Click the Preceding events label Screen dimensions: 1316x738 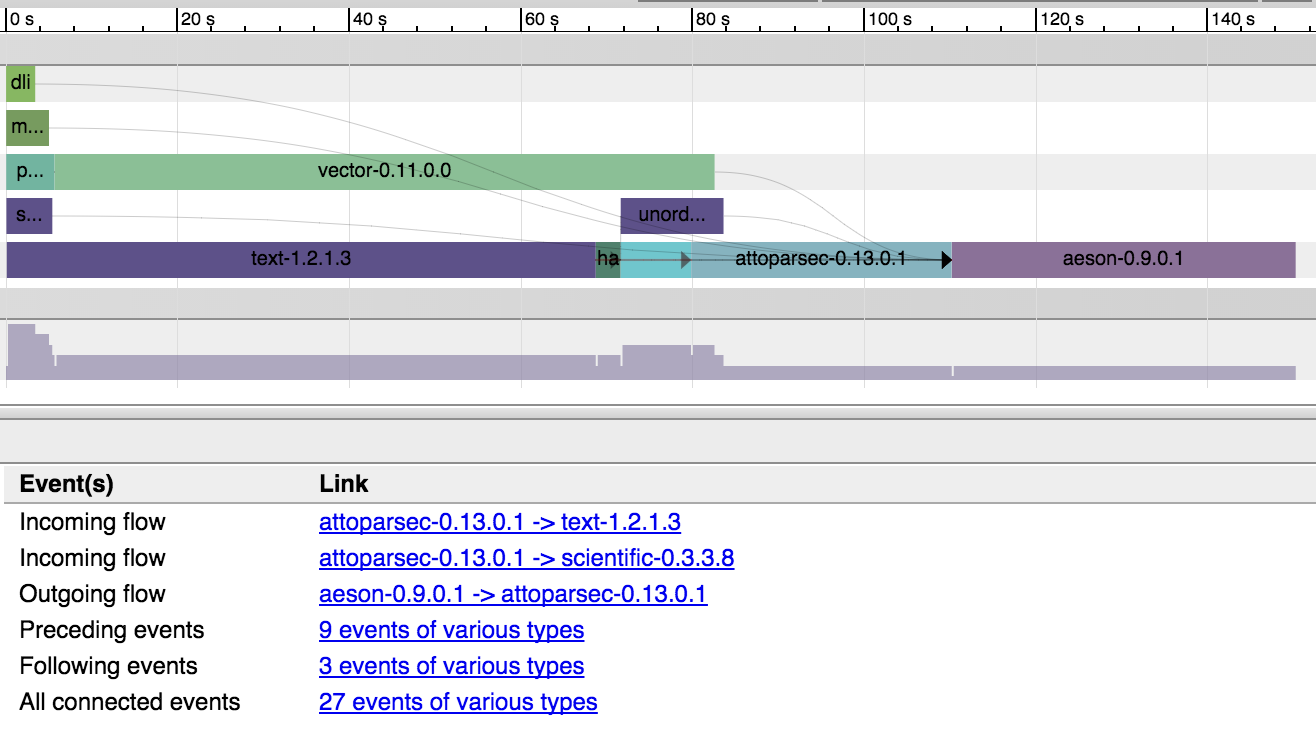point(112,630)
